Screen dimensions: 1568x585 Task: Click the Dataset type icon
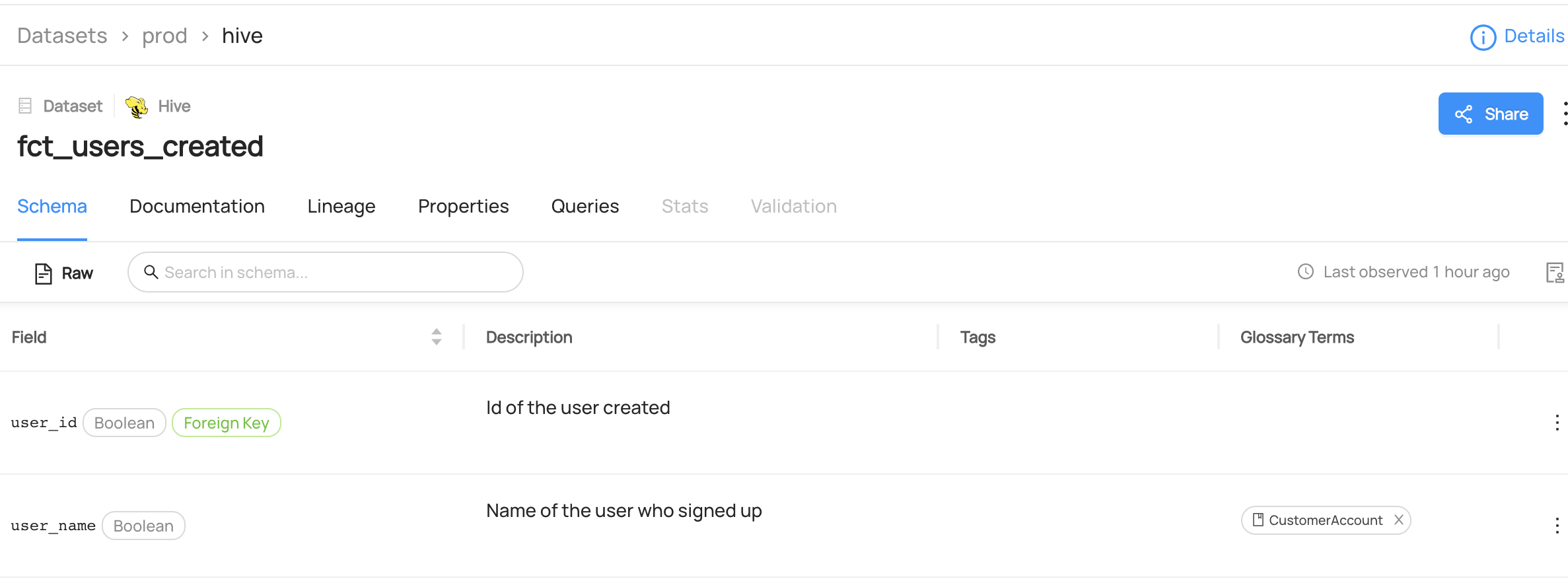coord(25,106)
